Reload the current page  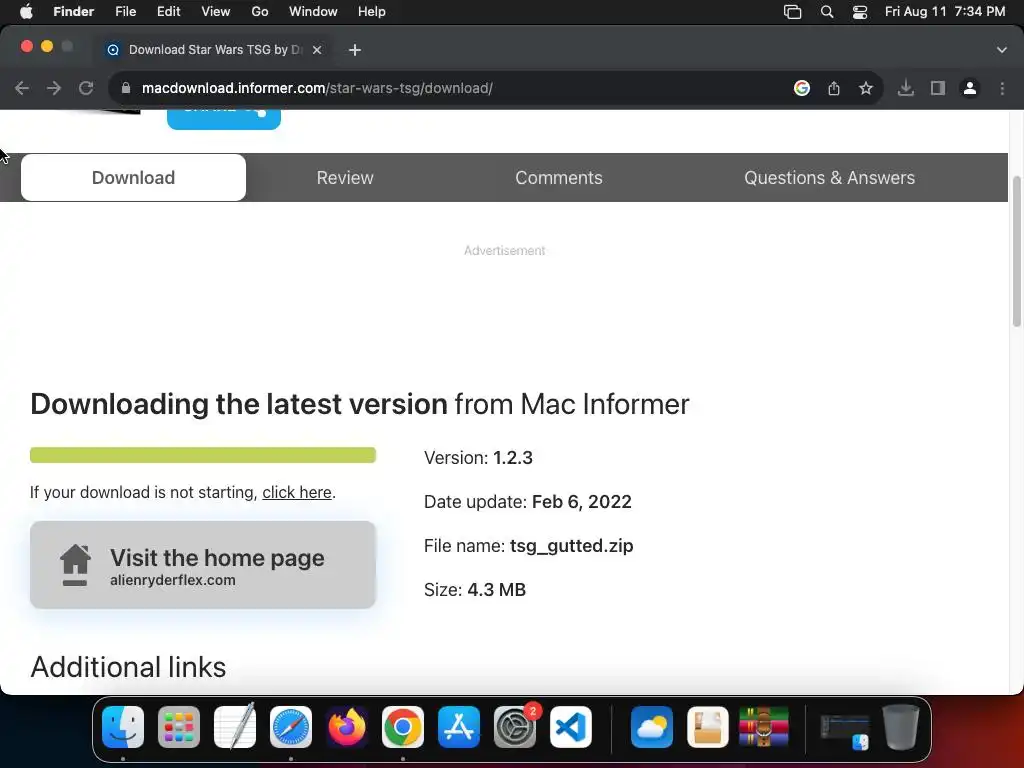point(86,88)
